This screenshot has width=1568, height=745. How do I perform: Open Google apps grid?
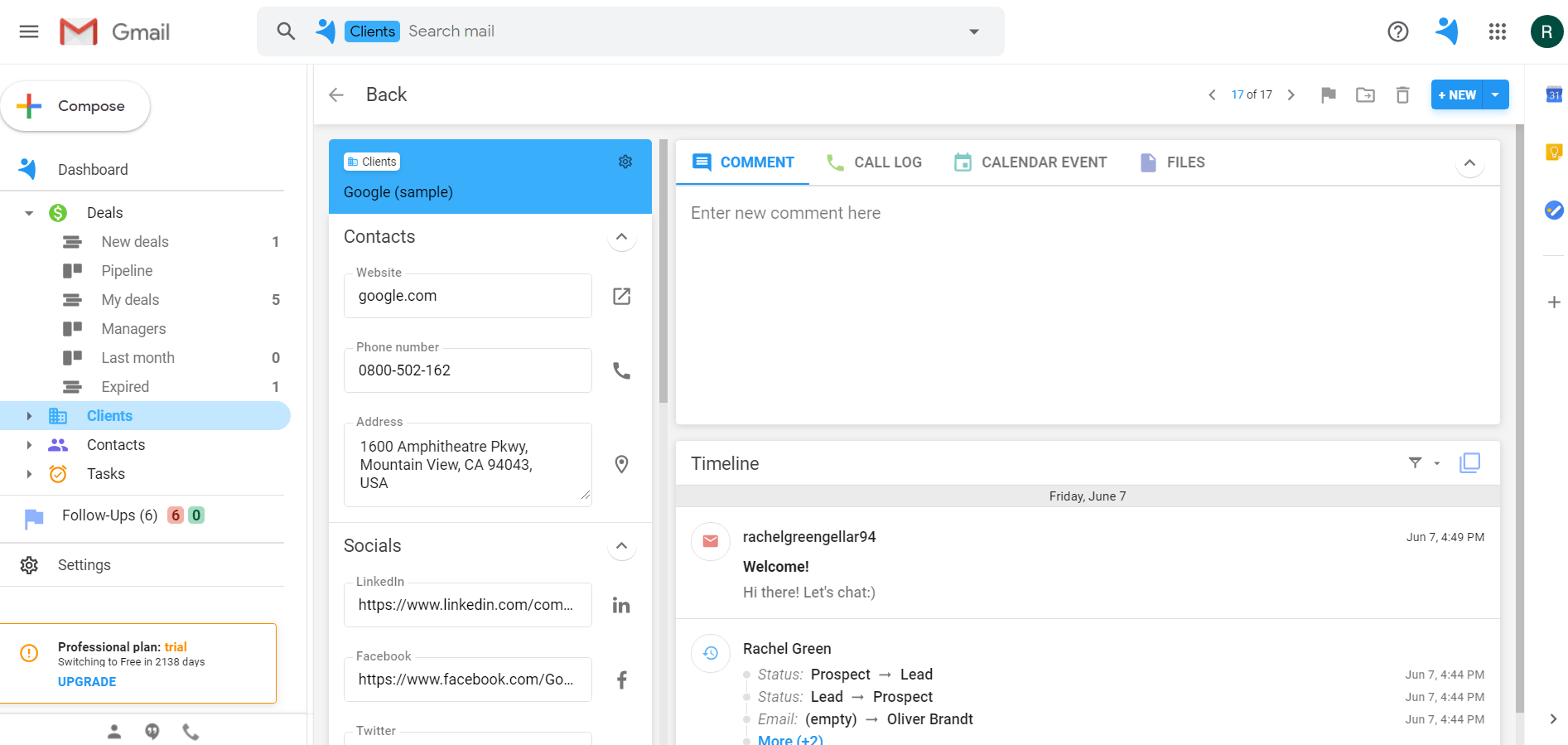pos(1497,31)
